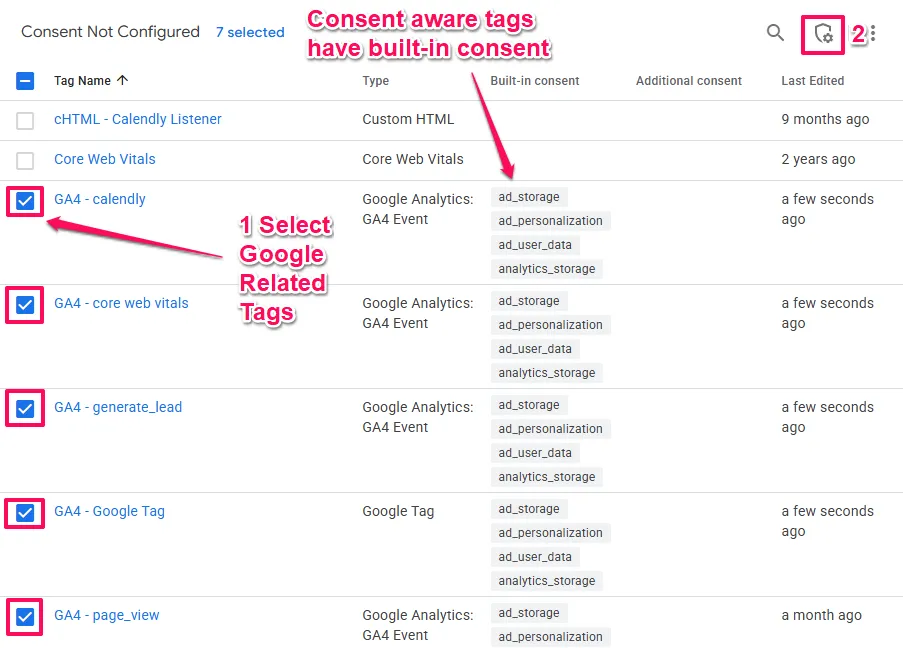Open the consent settings shield icon

[823, 34]
